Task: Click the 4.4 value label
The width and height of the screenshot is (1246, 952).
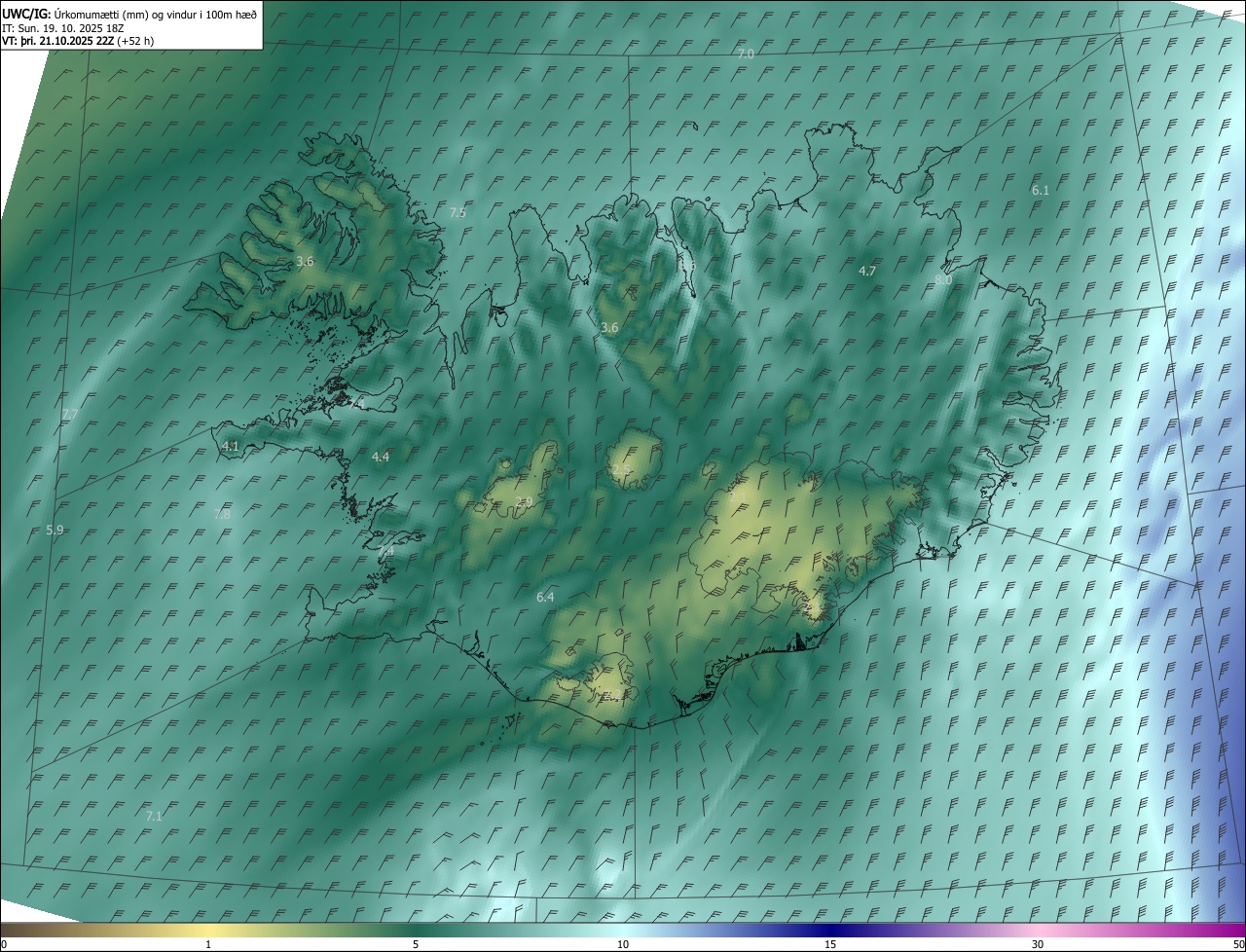Action: click(381, 458)
